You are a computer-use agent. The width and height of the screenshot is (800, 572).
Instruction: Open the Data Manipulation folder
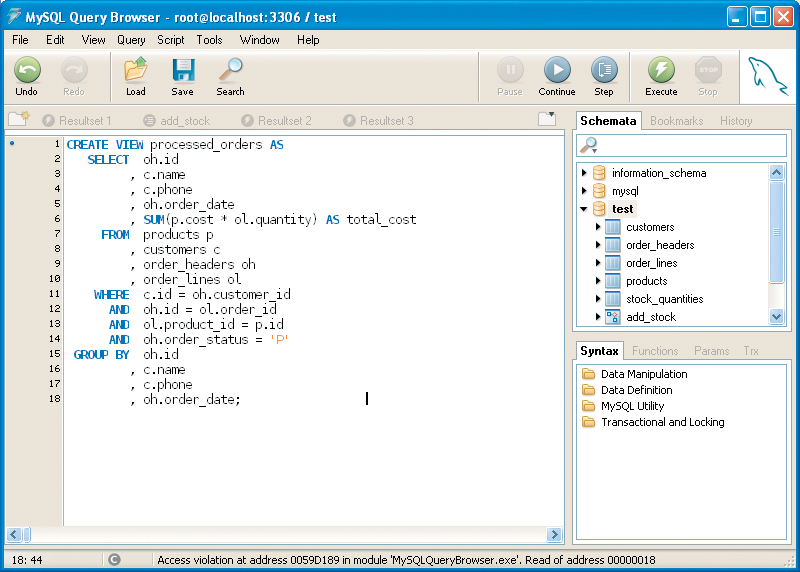[x=635, y=374]
